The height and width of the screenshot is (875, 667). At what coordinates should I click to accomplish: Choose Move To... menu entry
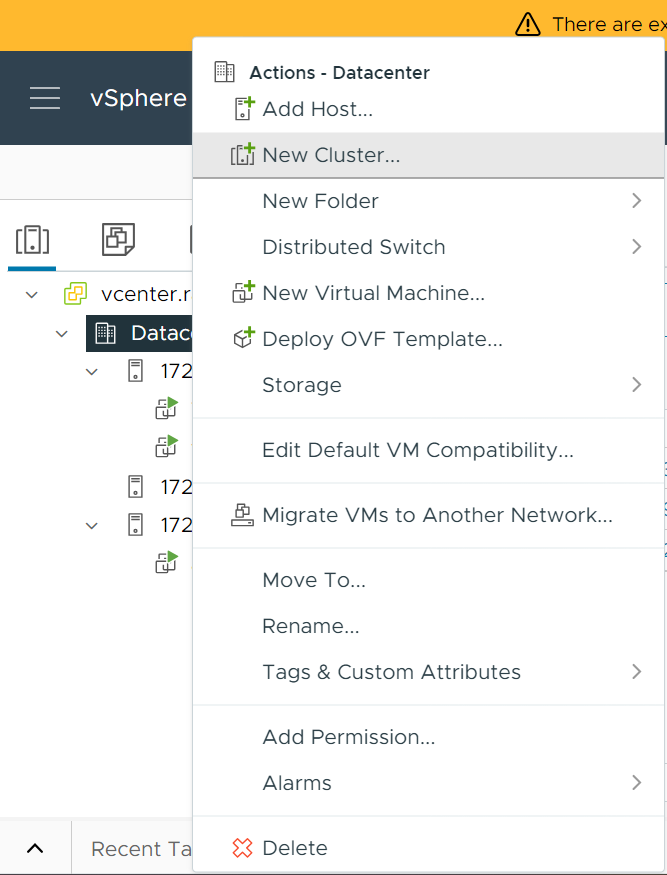tap(428, 580)
